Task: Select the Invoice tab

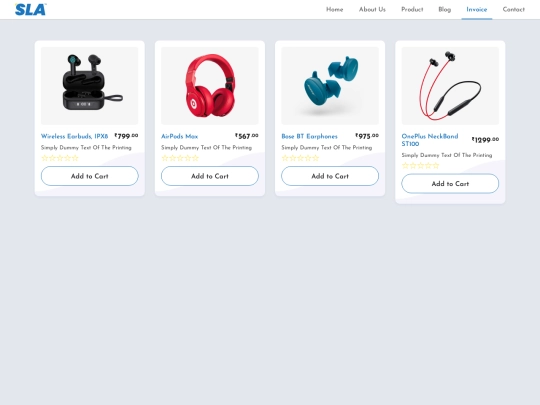Action: pos(477,10)
